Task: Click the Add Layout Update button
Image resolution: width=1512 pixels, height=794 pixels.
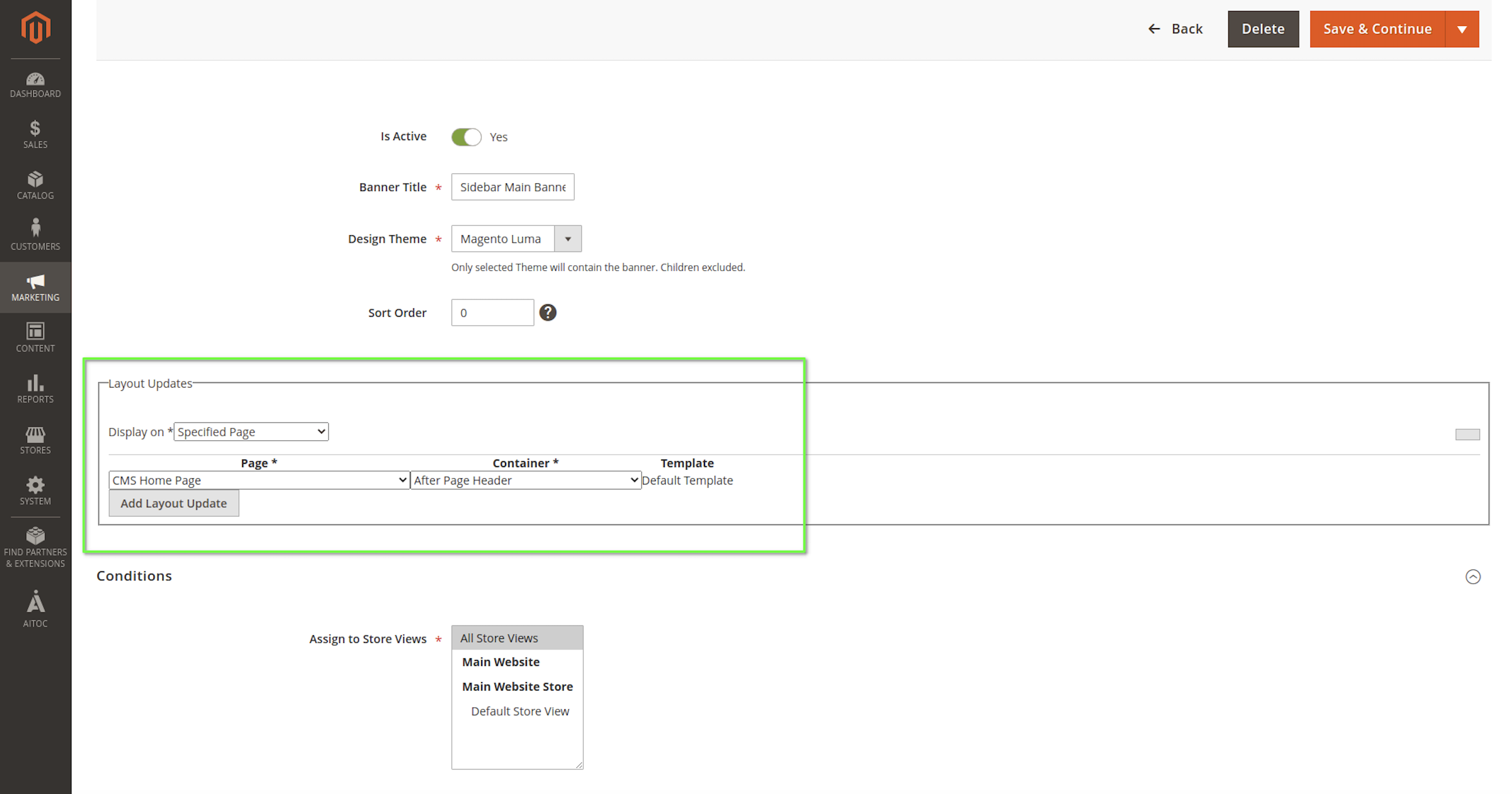Action: tap(174, 503)
